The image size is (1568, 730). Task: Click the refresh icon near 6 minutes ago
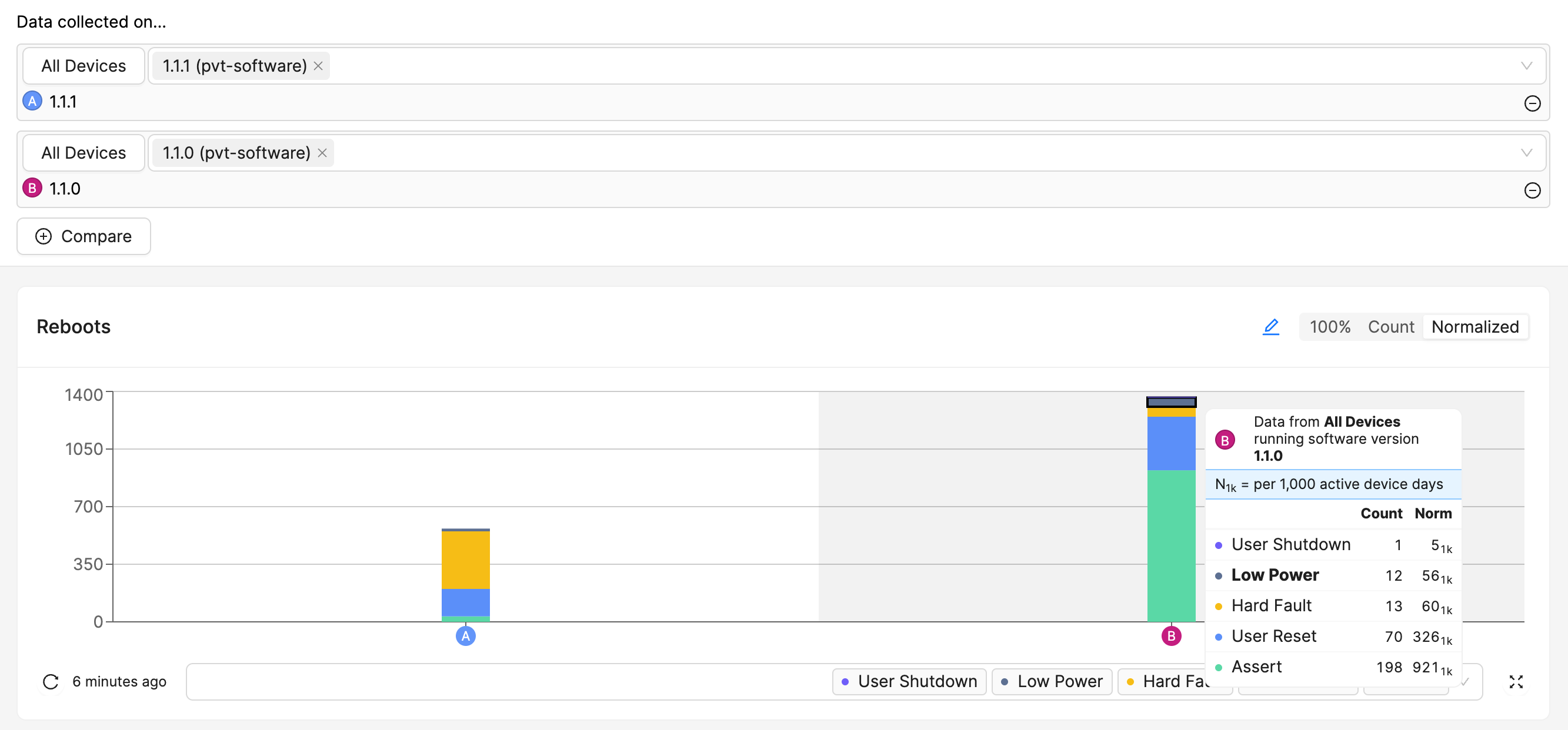[x=50, y=681]
